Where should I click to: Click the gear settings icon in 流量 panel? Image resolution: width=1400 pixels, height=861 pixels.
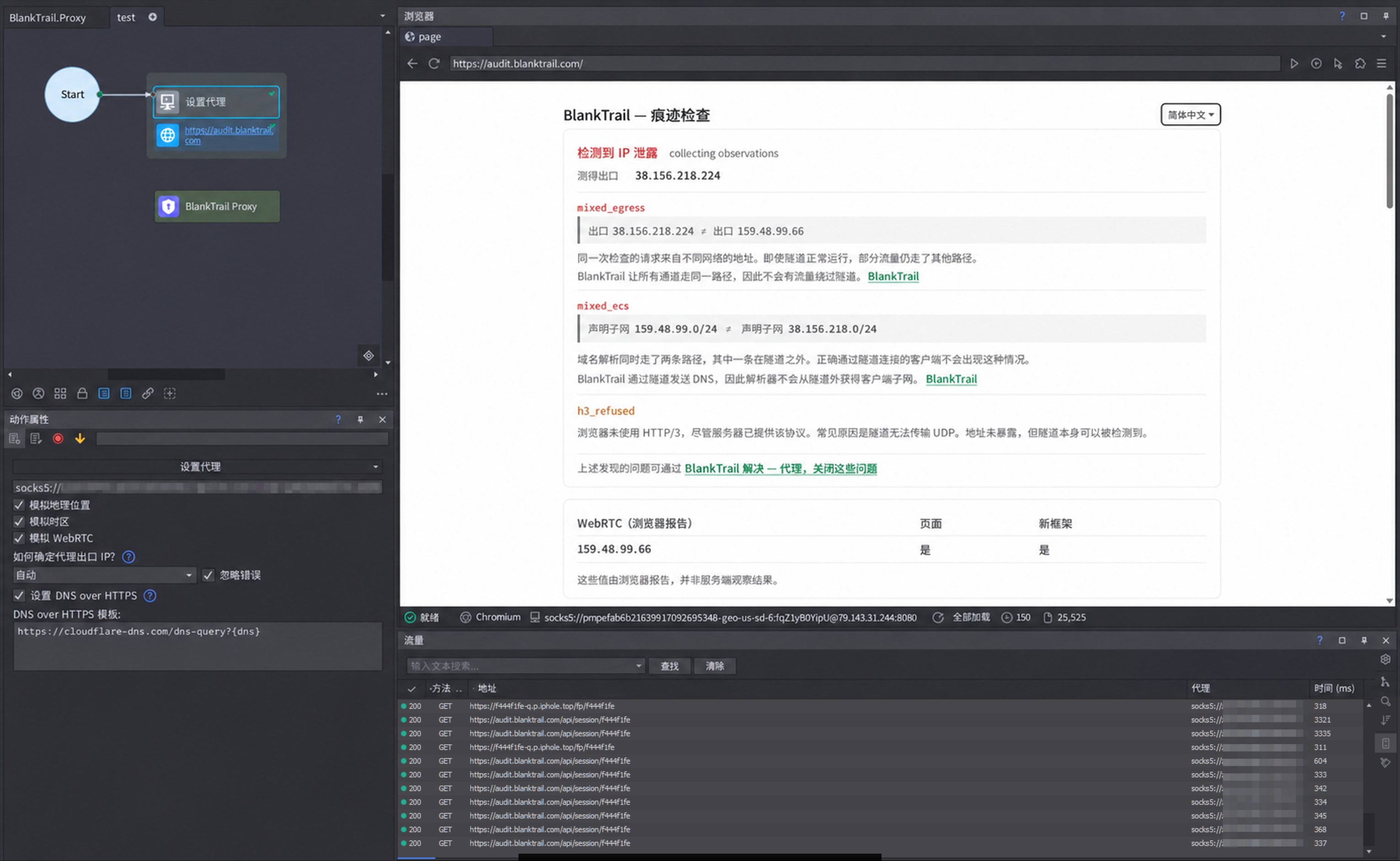pyautogui.click(x=1385, y=659)
